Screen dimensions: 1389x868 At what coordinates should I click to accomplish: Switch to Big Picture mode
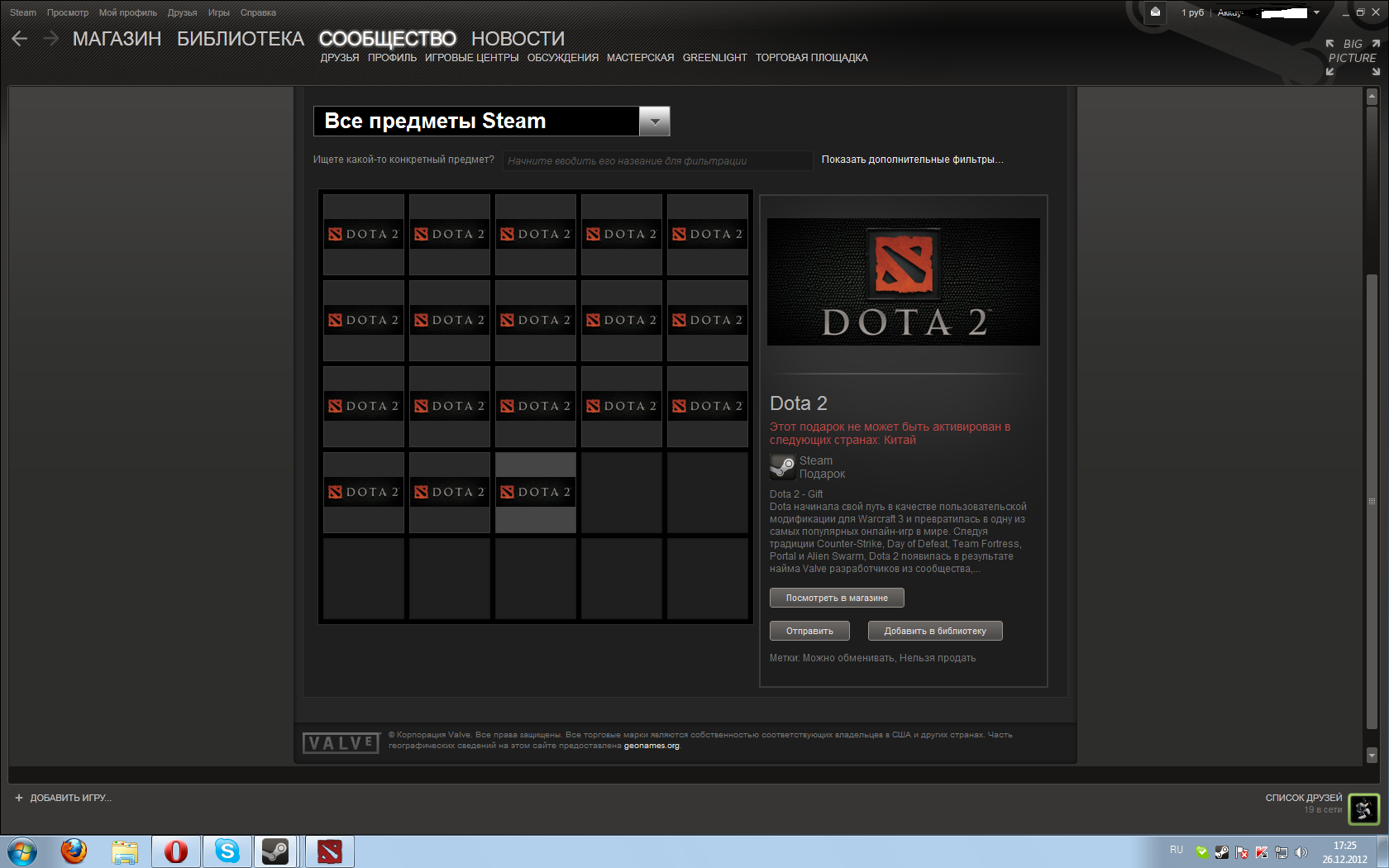tap(1353, 57)
